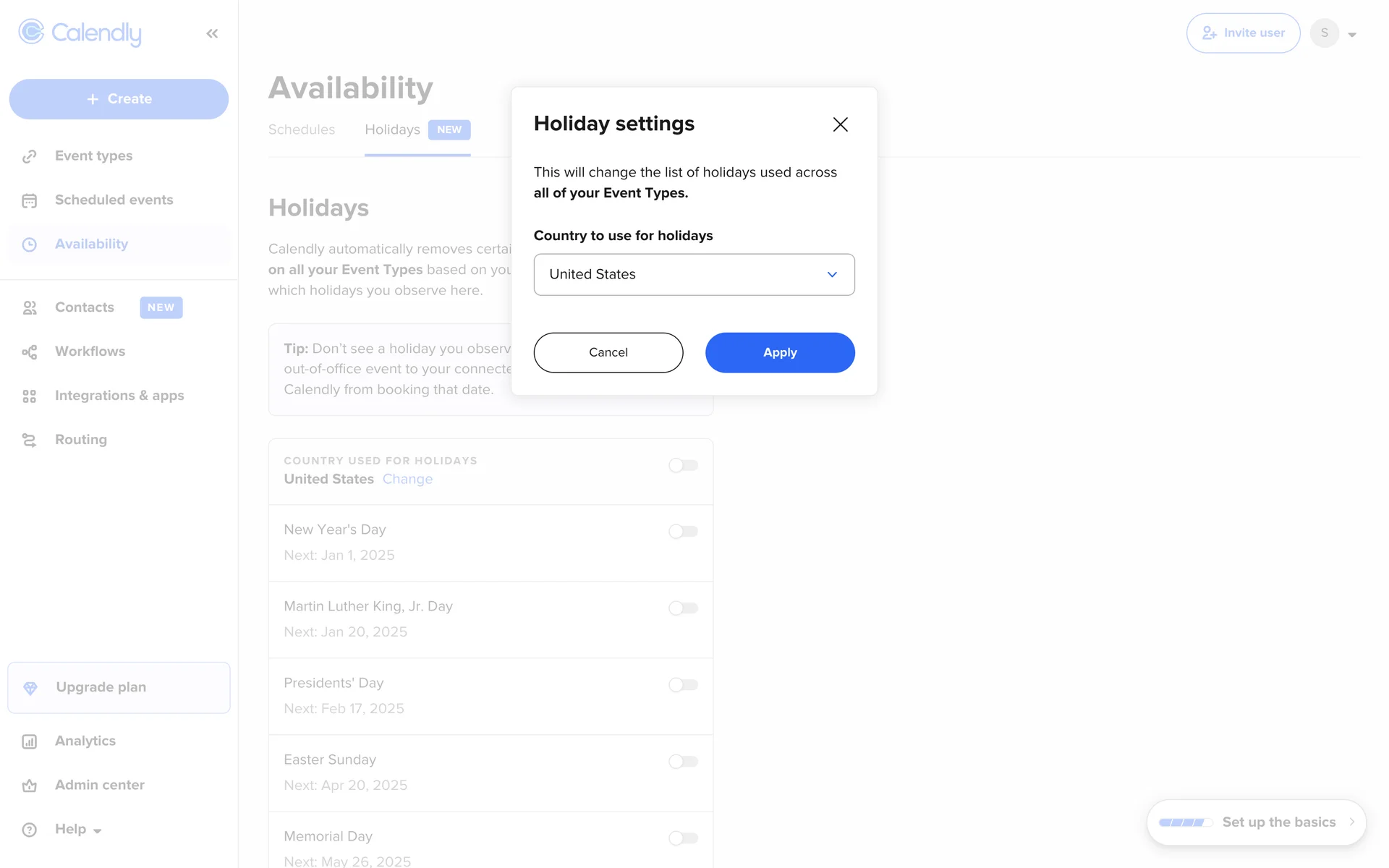1389x868 pixels.
Task: Click the Scheduled events calendar icon
Action: (30, 200)
